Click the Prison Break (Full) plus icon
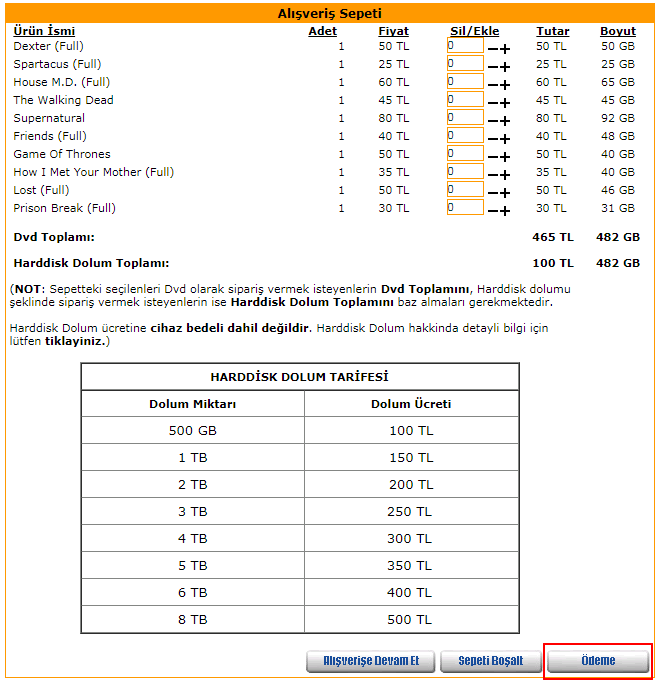This screenshot has height=700, width=660. click(x=505, y=211)
